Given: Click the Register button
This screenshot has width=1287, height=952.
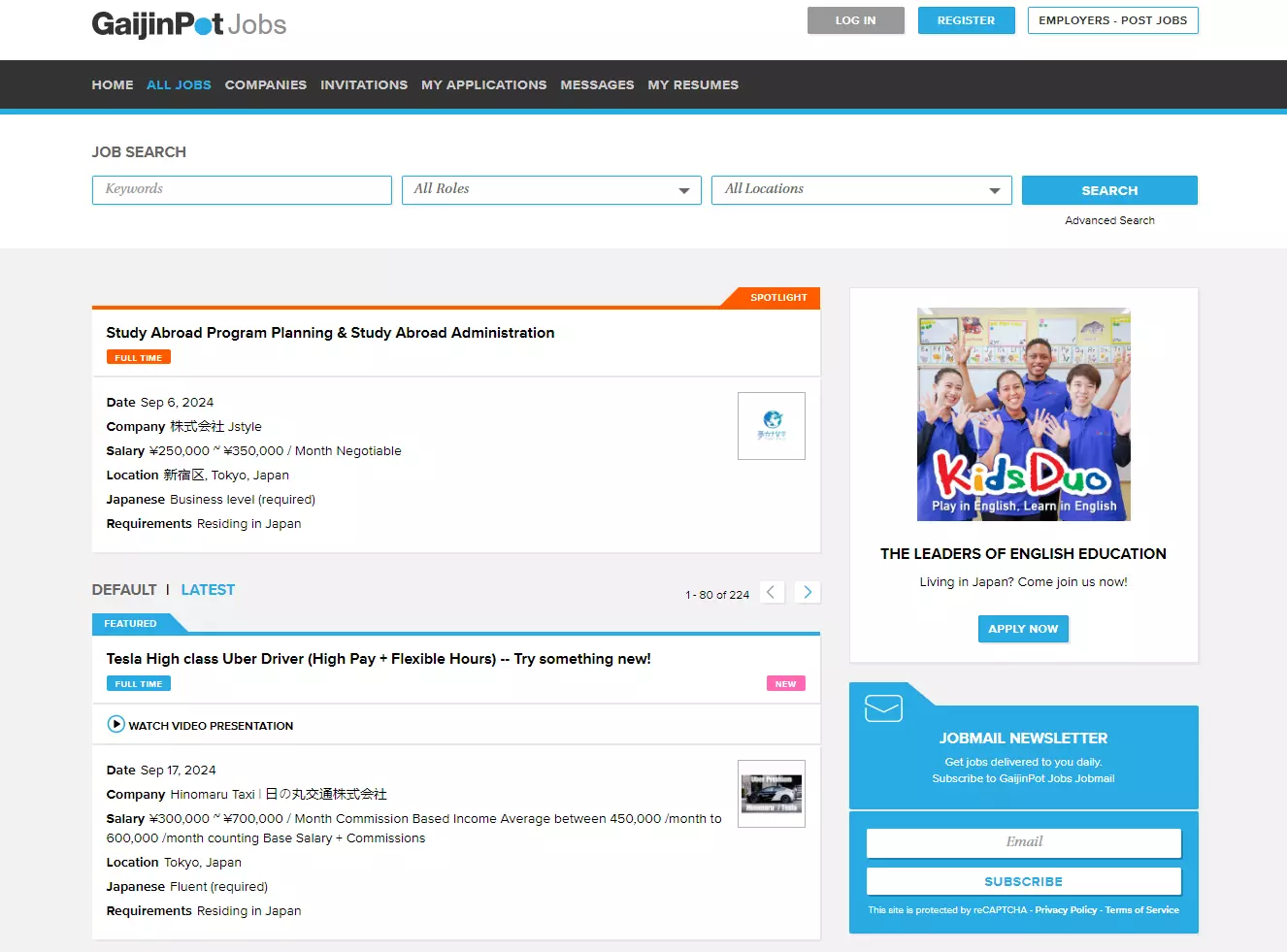Looking at the screenshot, I should (x=967, y=20).
